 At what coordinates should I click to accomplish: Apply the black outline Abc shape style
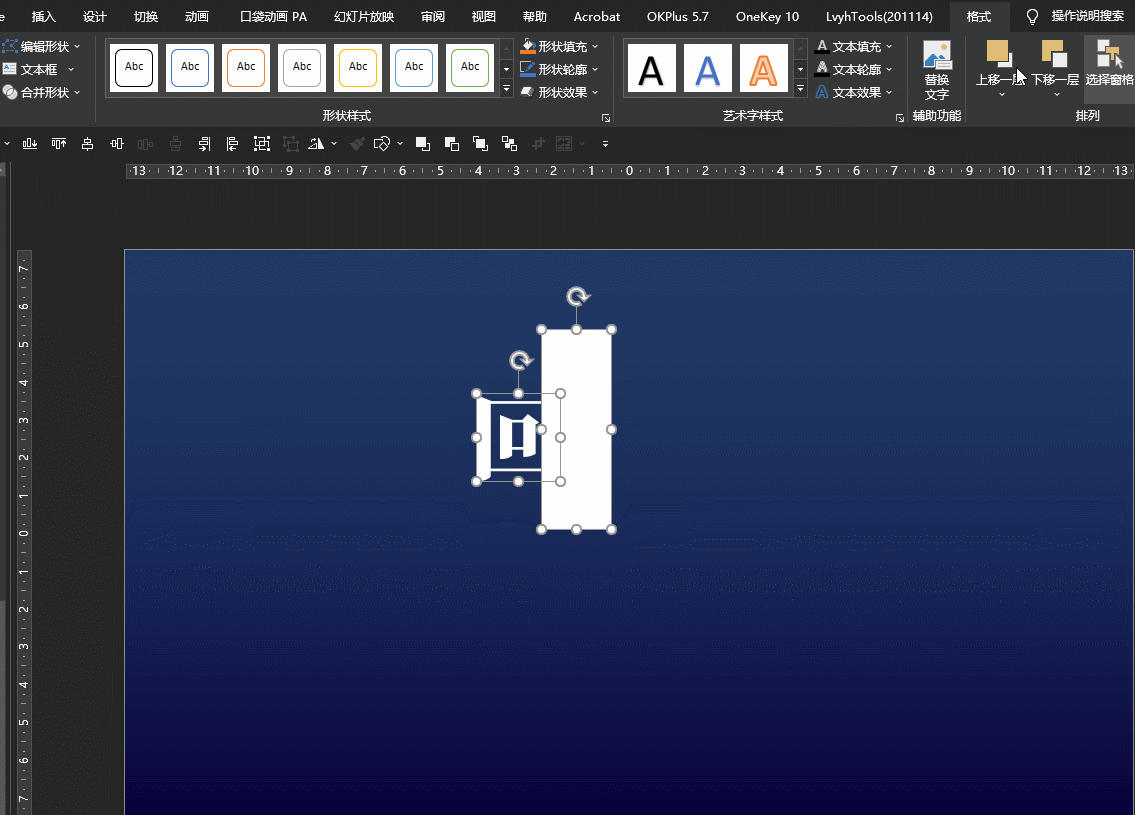pos(134,67)
